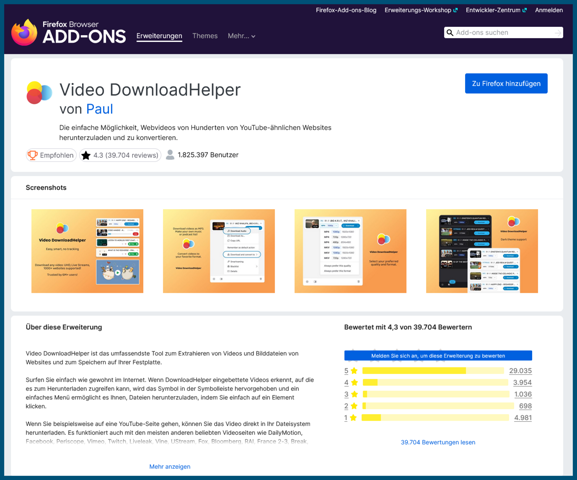Click the Video DownloadHelper add-on icon
Screen dimensions: 577x480
click(x=39, y=92)
